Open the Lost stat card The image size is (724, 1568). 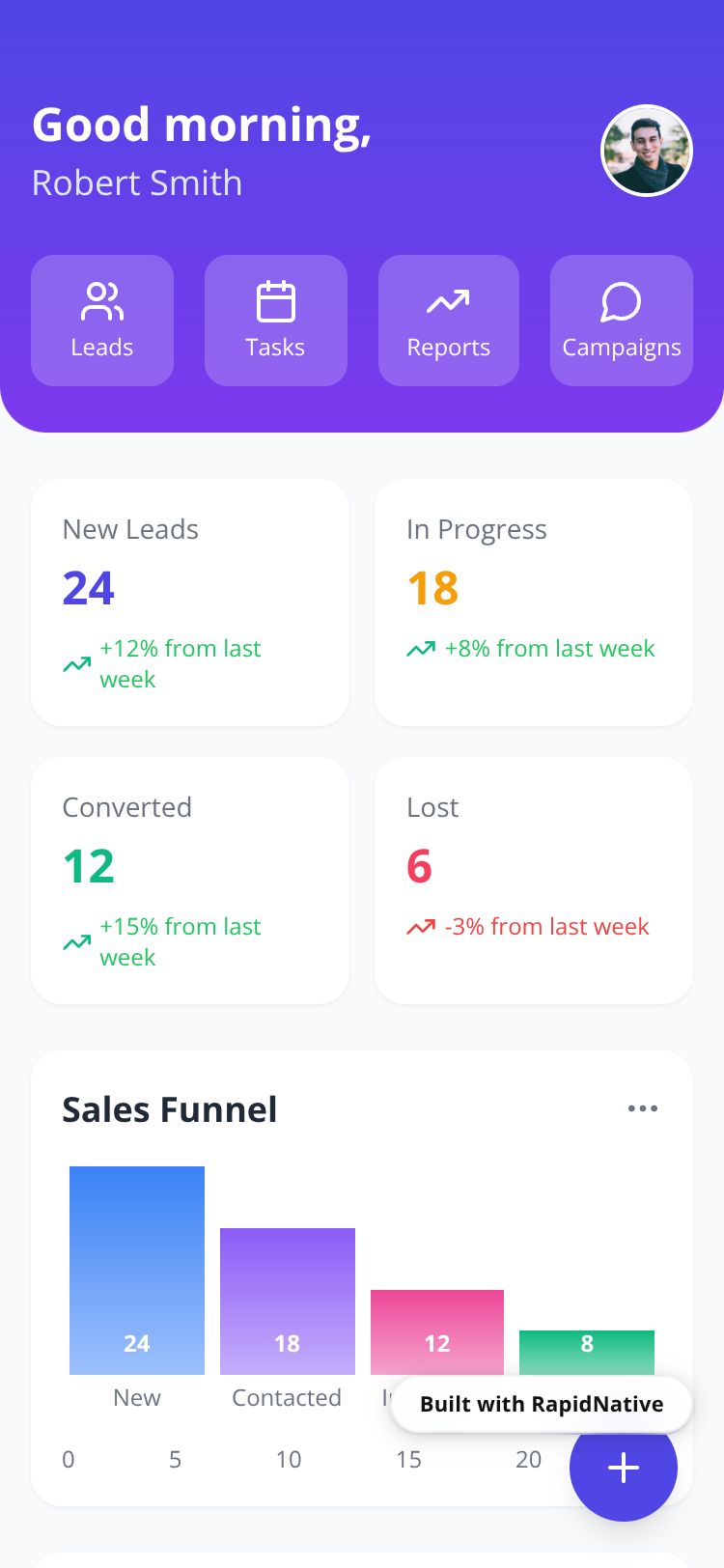point(533,880)
